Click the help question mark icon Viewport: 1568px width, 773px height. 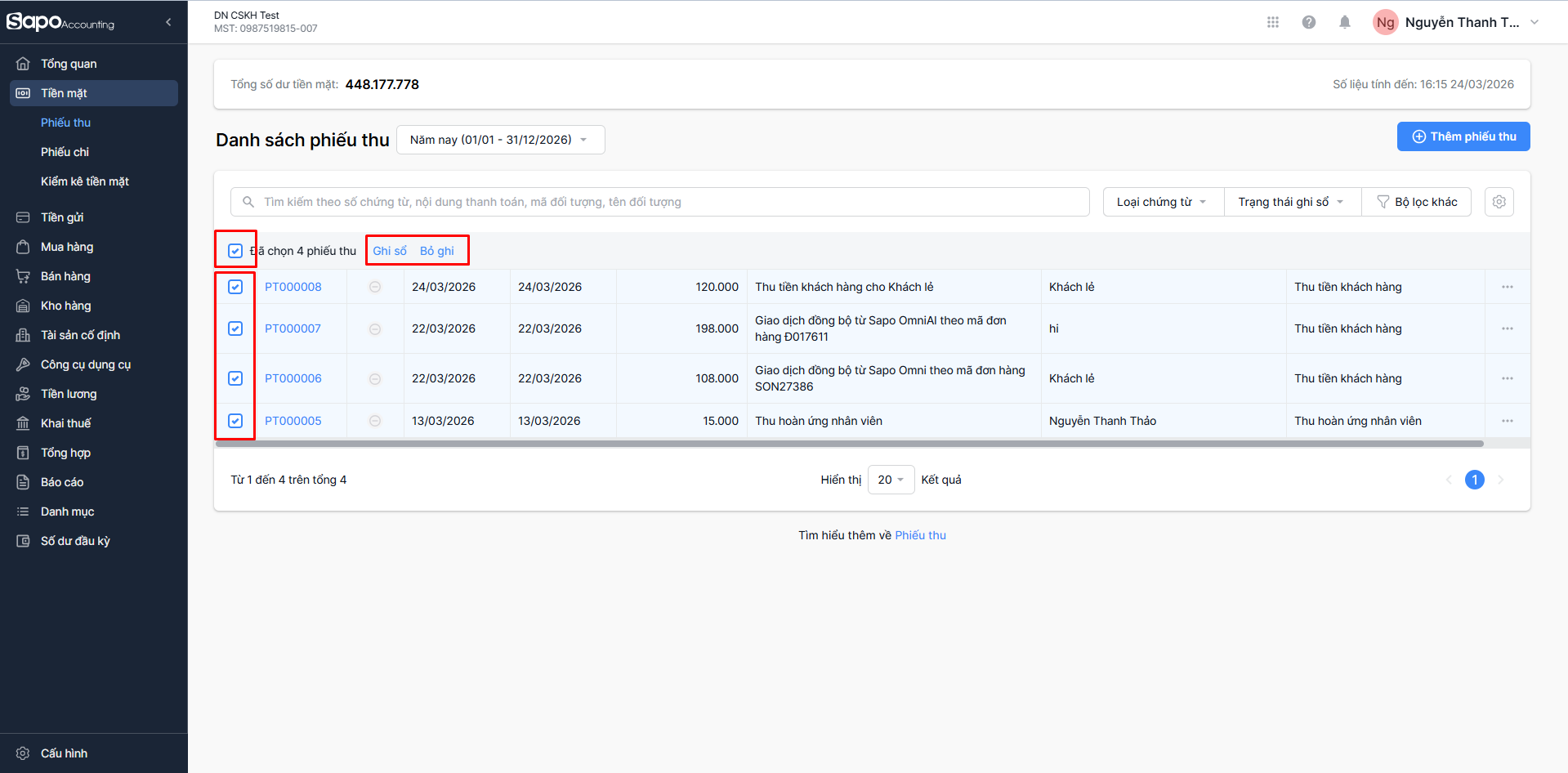[x=1308, y=22]
